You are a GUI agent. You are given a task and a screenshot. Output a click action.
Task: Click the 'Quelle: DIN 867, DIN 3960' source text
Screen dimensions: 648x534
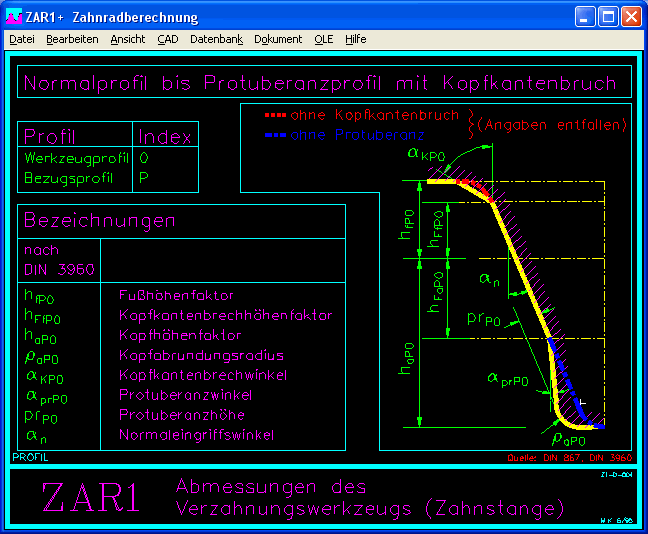coord(567,458)
